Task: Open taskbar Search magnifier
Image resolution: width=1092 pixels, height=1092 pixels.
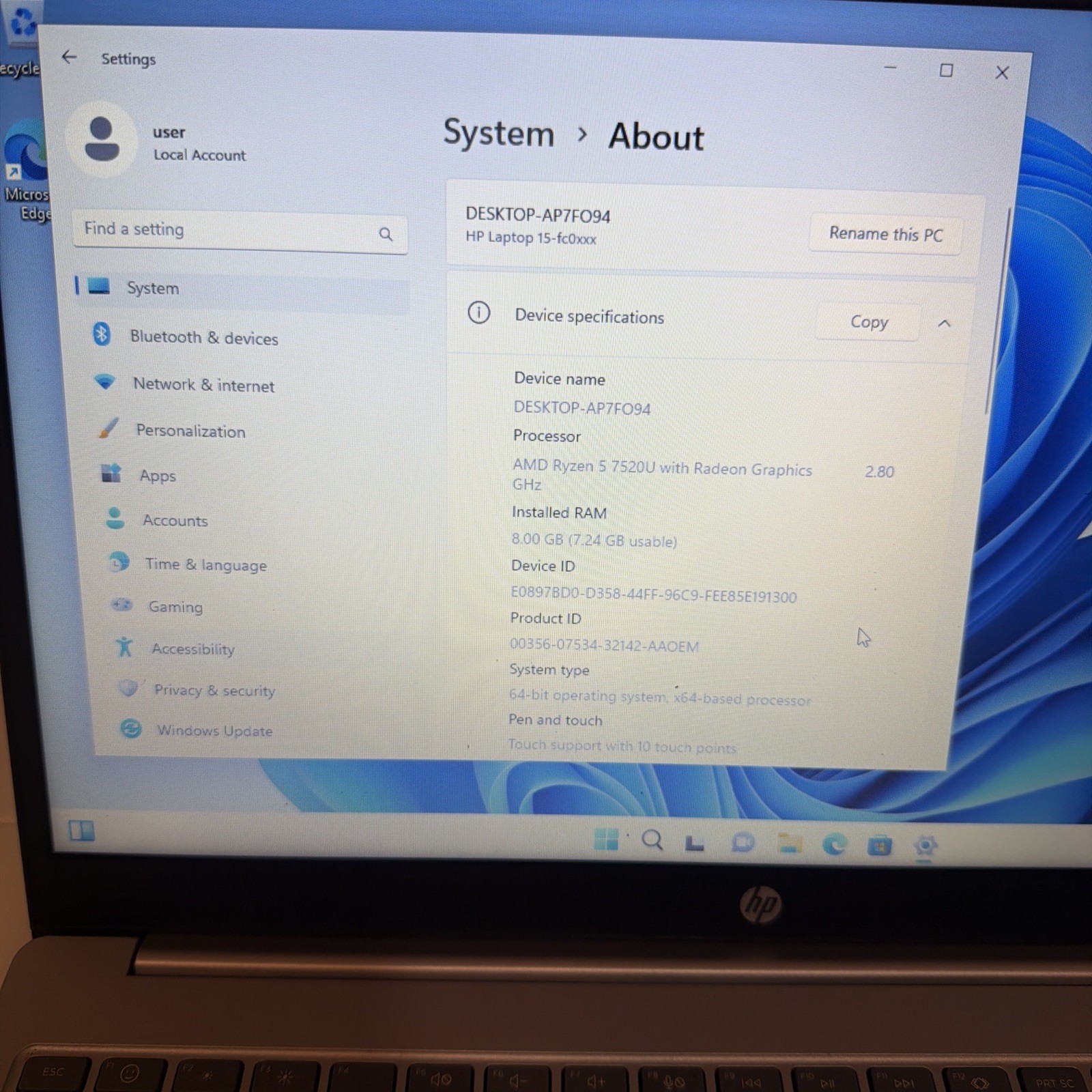Action: pyautogui.click(x=652, y=840)
